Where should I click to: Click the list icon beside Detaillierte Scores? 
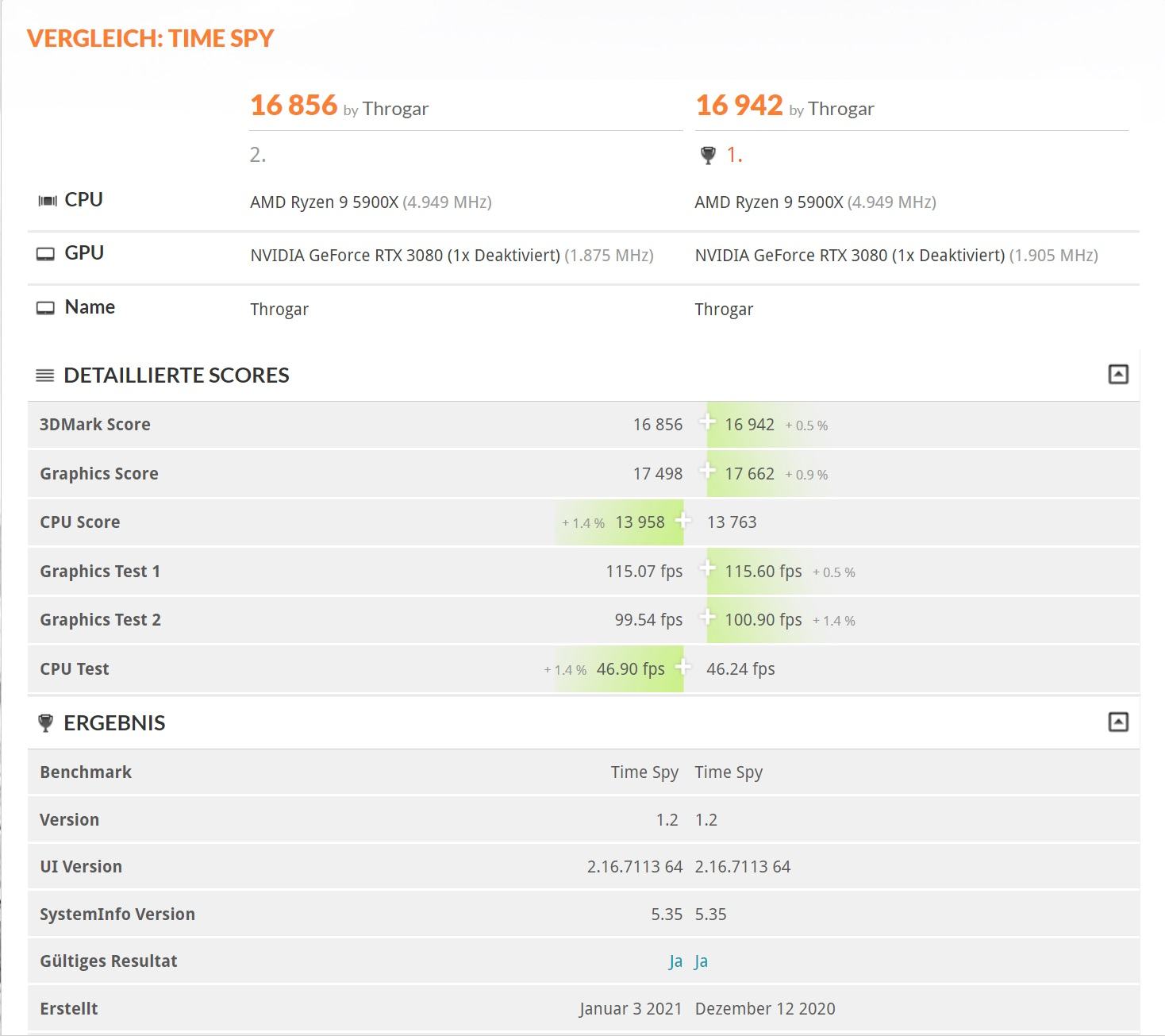pos(45,376)
